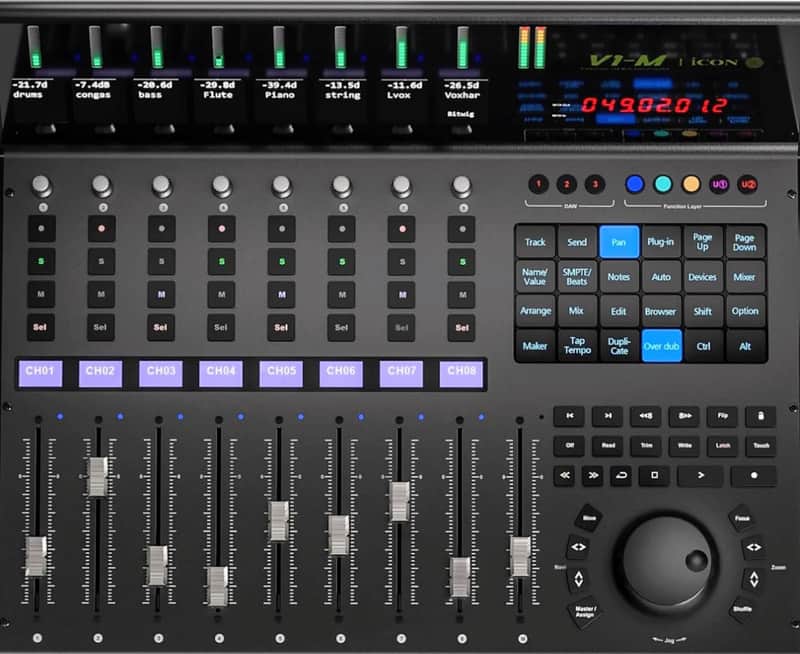Hit the Play transport button
This screenshot has width=800, height=654.
tap(700, 475)
